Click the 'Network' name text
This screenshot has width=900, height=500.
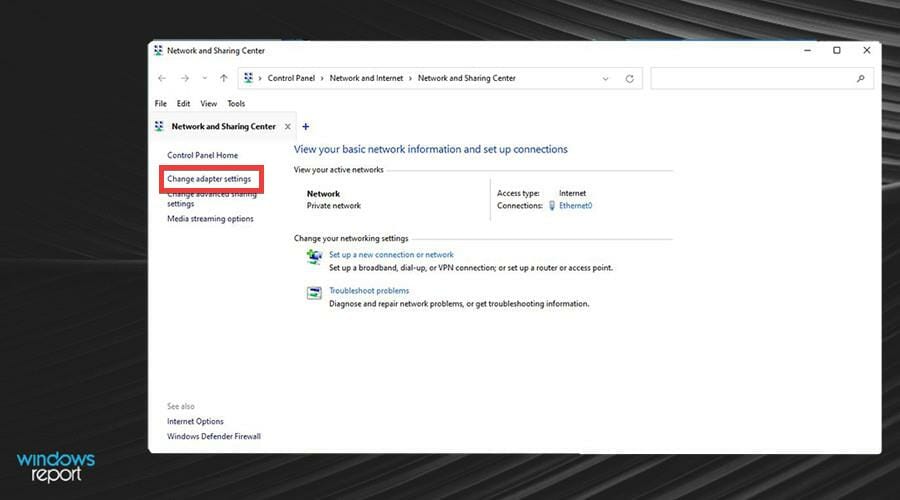click(323, 194)
